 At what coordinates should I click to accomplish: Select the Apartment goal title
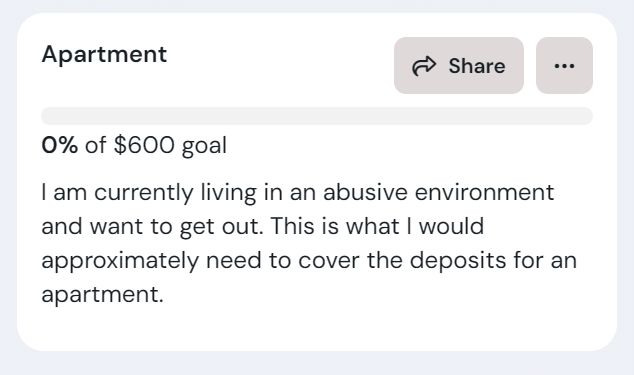[x=104, y=54]
